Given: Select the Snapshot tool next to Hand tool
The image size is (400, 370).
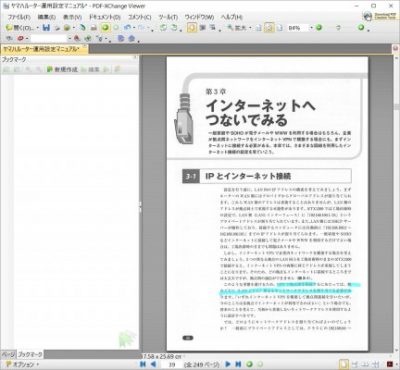Looking at the screenshot, I should coord(202,28).
